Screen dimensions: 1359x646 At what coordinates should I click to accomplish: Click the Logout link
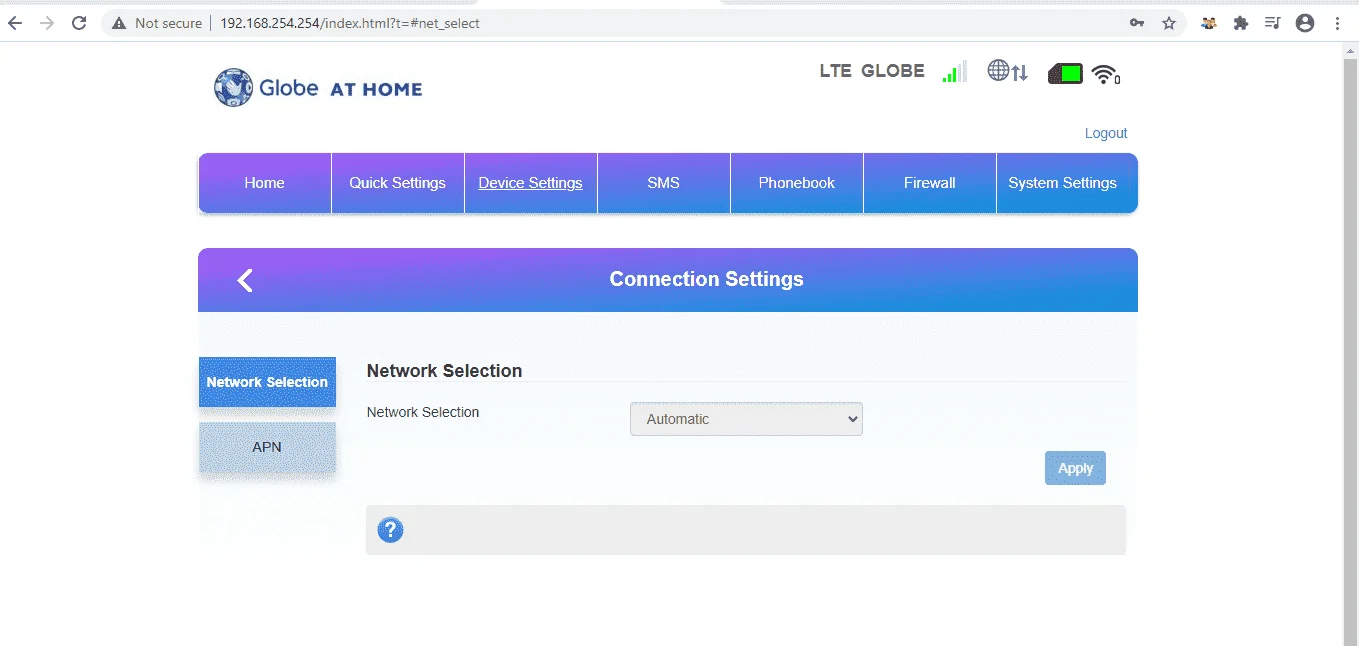[1106, 133]
